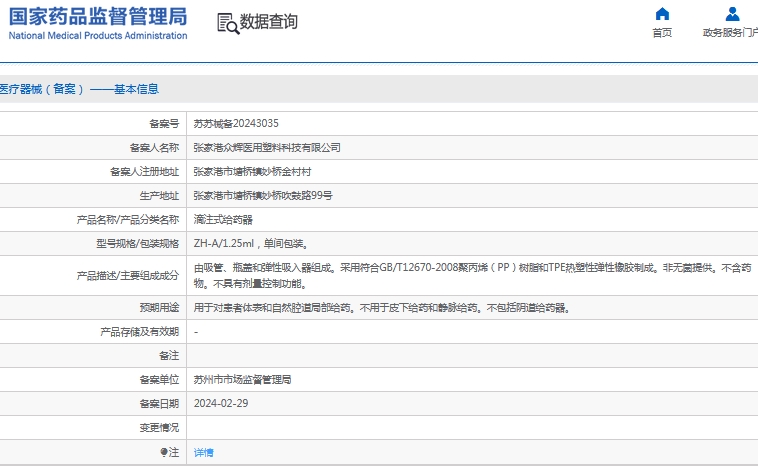The image size is (758, 472).
Task: Click the 型号规格/包装规格 label
Action: pos(138,243)
